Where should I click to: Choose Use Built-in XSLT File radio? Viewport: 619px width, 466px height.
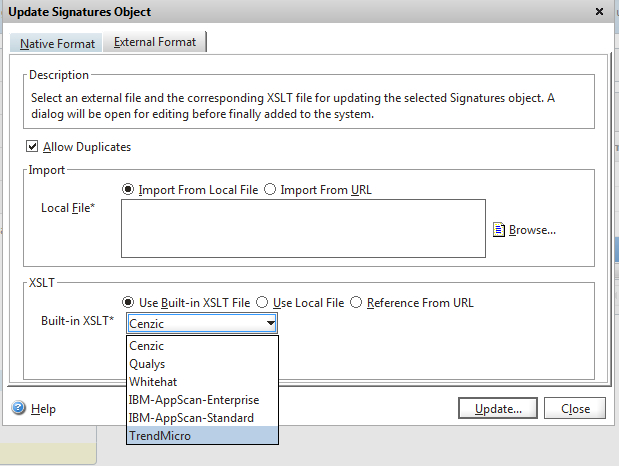128,302
